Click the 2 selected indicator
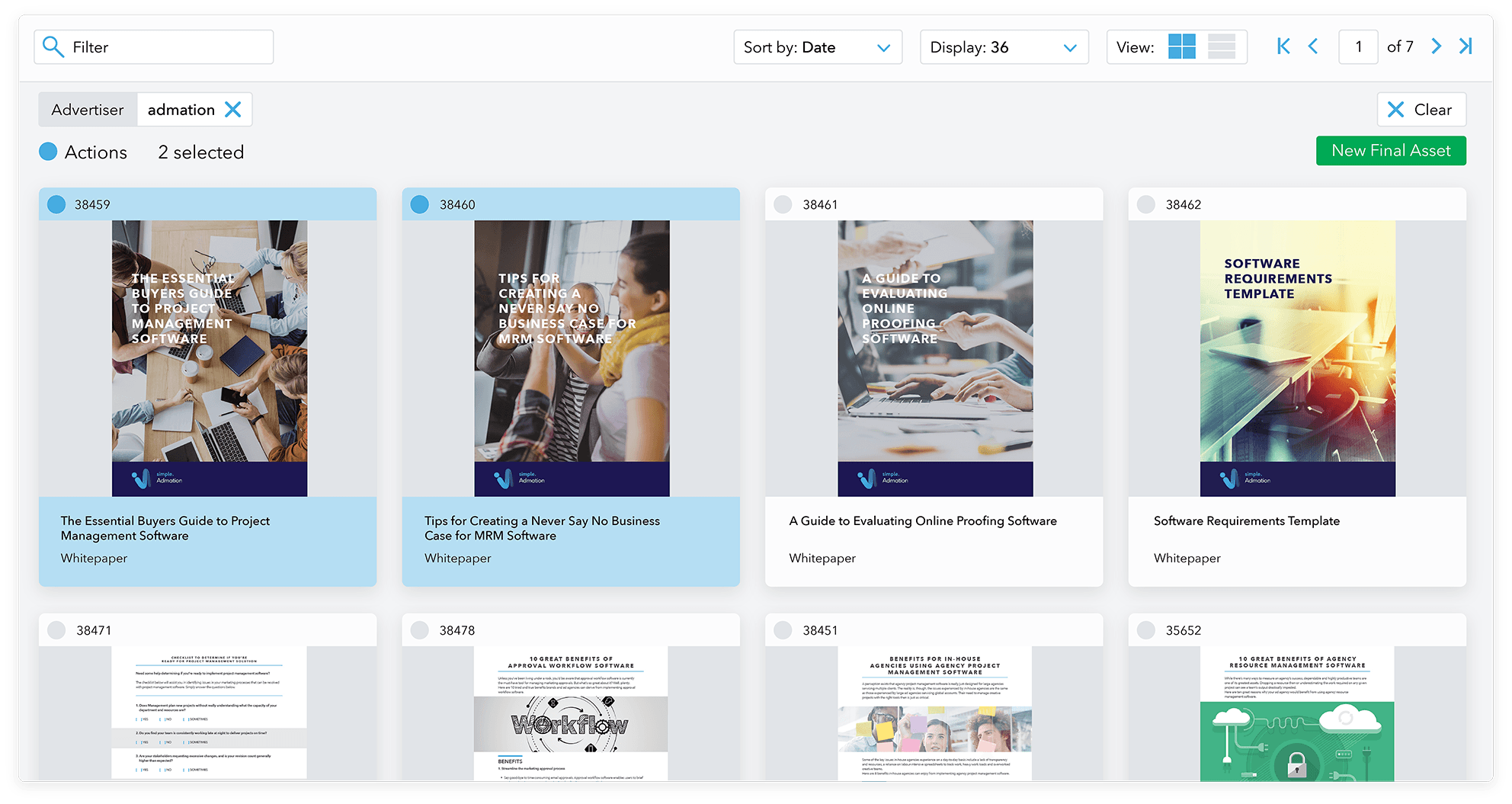This screenshot has height=804, width=1512. pyautogui.click(x=200, y=152)
